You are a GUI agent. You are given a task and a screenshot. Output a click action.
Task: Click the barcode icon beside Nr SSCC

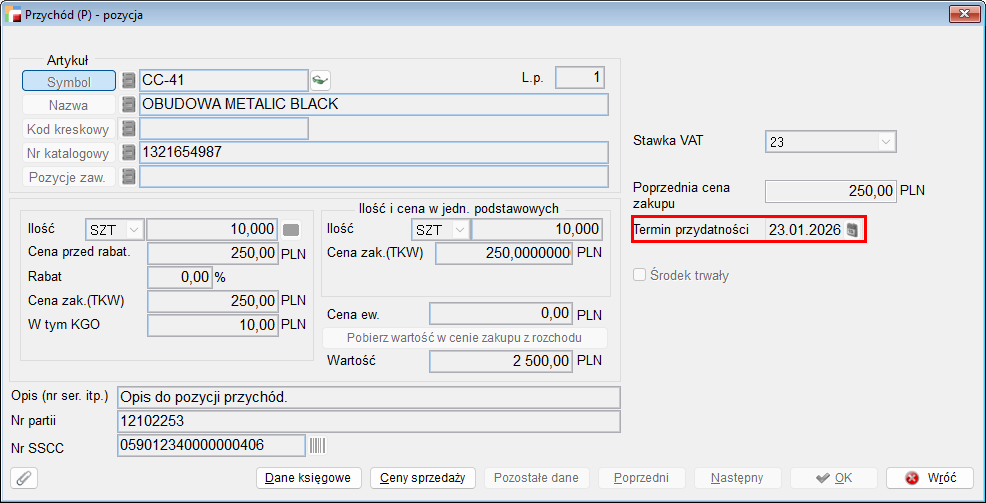click(318, 445)
